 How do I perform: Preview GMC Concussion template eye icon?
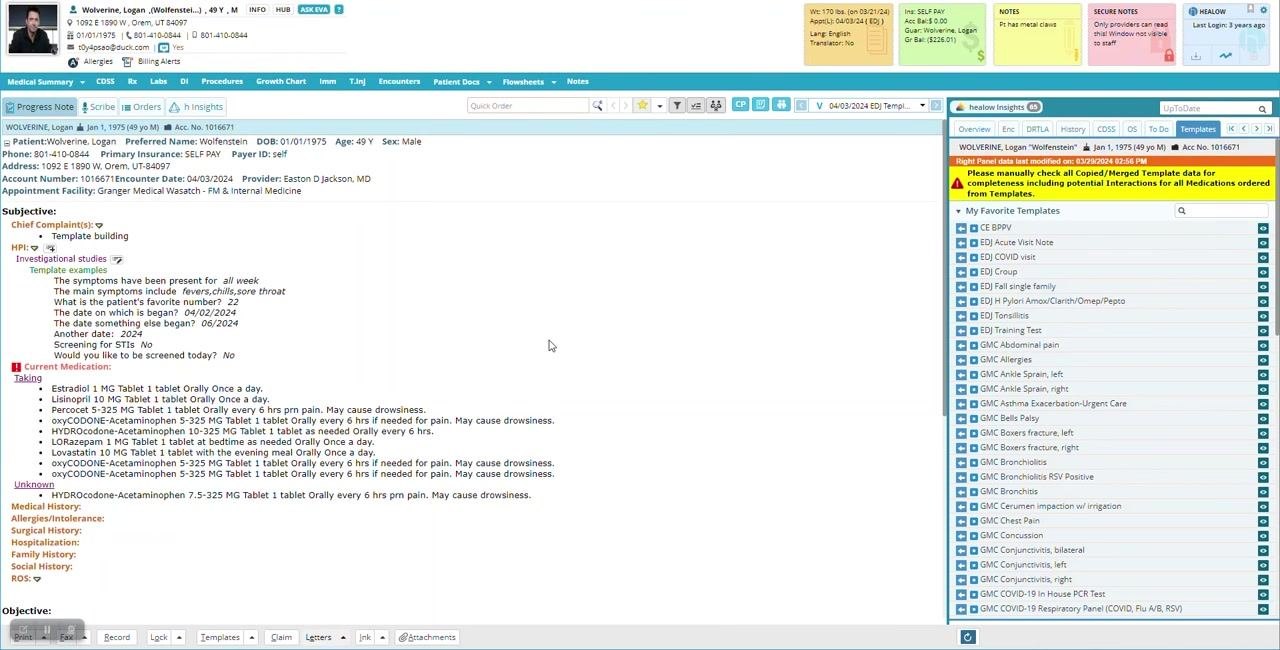(1263, 535)
